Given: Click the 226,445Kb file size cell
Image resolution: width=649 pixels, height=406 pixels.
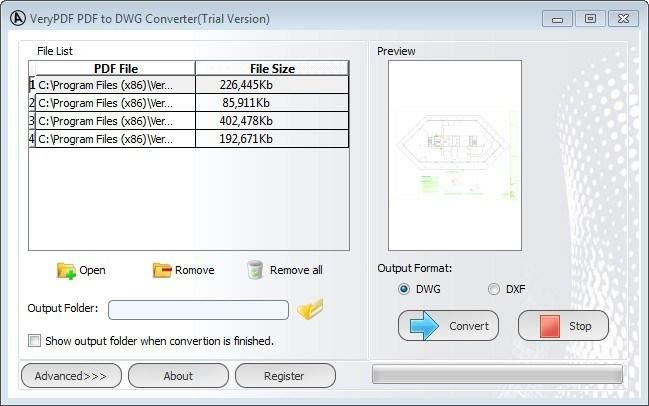Looking at the screenshot, I should 272,85.
